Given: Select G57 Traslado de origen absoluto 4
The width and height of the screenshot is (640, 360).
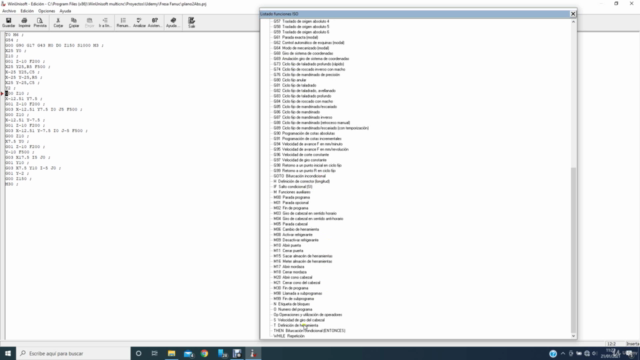Looking at the screenshot, I should (x=301, y=21).
